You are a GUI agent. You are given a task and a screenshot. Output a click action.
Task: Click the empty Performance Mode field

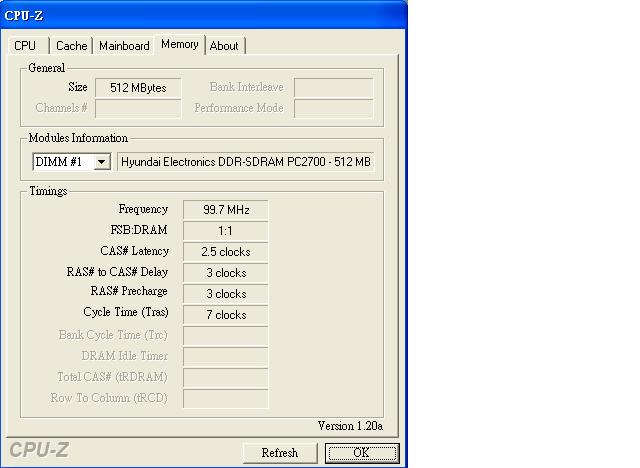pyautogui.click(x=333, y=109)
